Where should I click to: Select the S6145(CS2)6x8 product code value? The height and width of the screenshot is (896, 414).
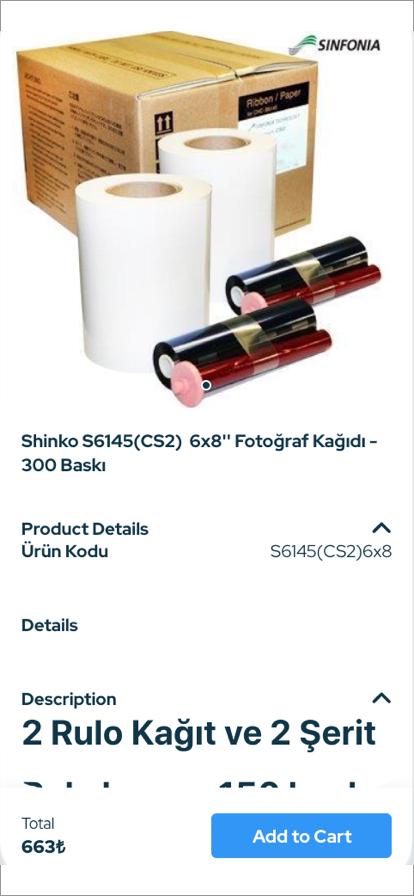click(331, 551)
